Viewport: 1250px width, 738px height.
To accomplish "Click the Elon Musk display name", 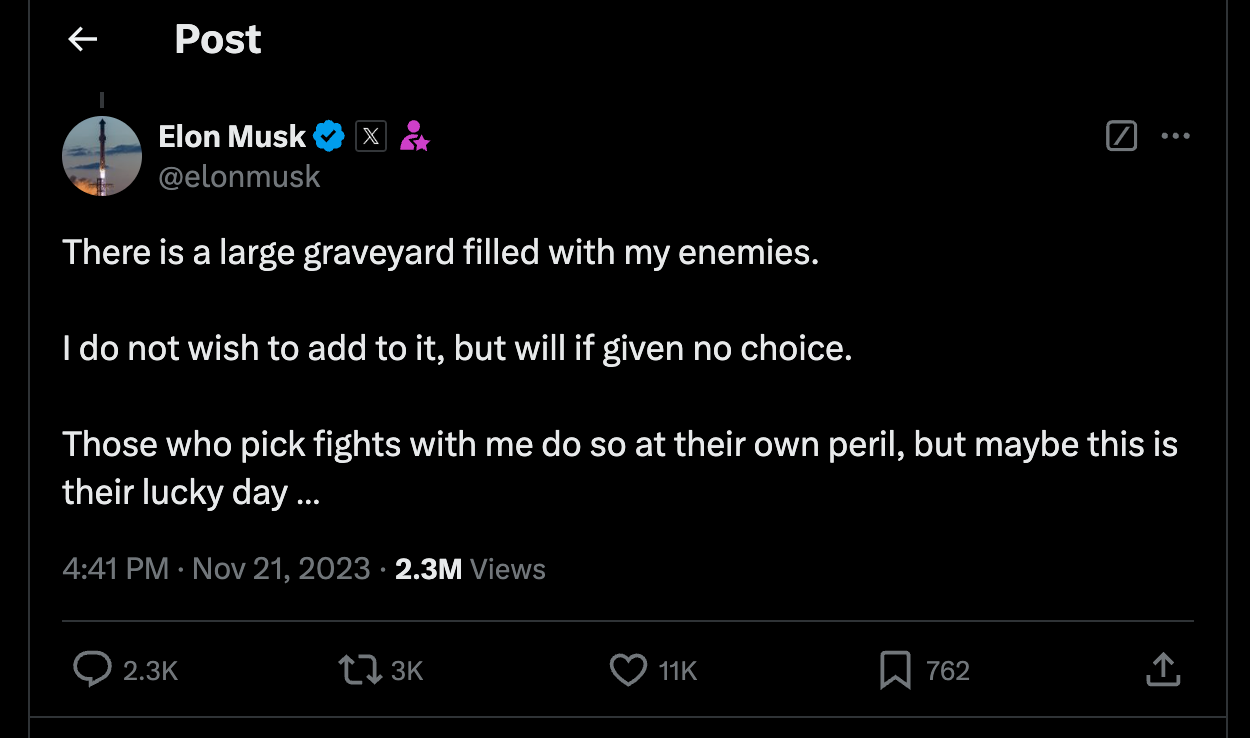I will 232,136.
